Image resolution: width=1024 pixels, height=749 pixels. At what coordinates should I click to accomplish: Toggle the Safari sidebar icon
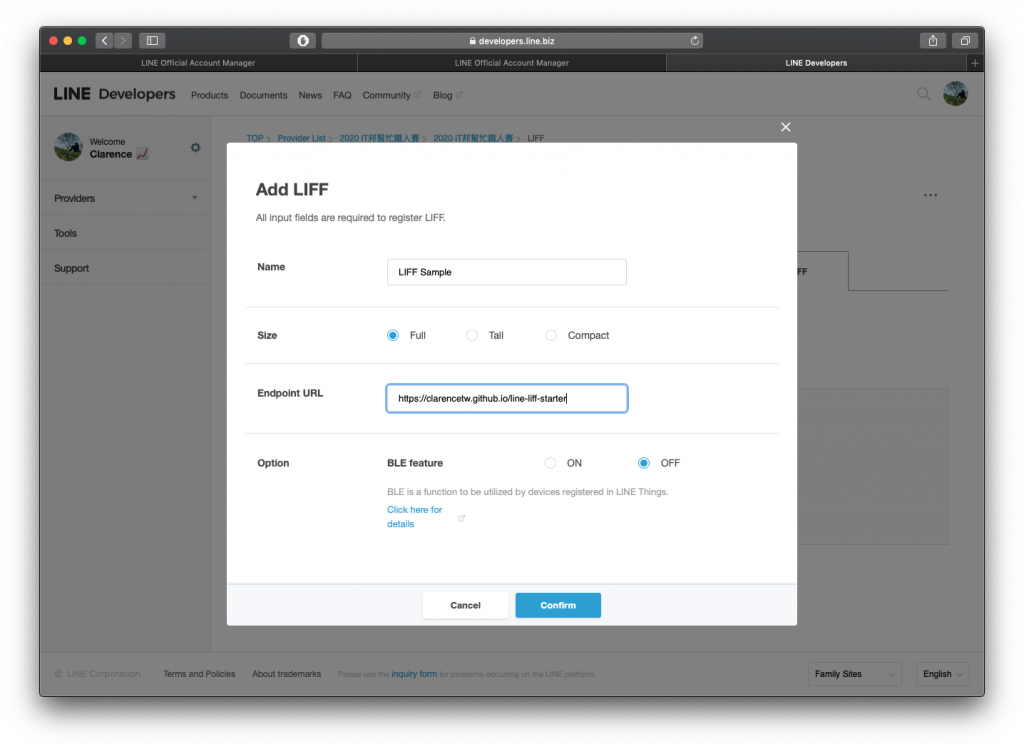(x=152, y=40)
